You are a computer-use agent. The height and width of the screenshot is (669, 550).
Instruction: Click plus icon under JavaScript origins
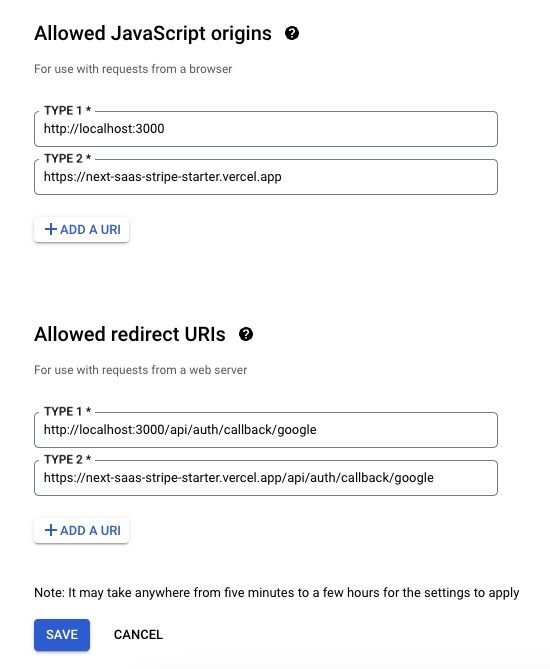click(51, 230)
